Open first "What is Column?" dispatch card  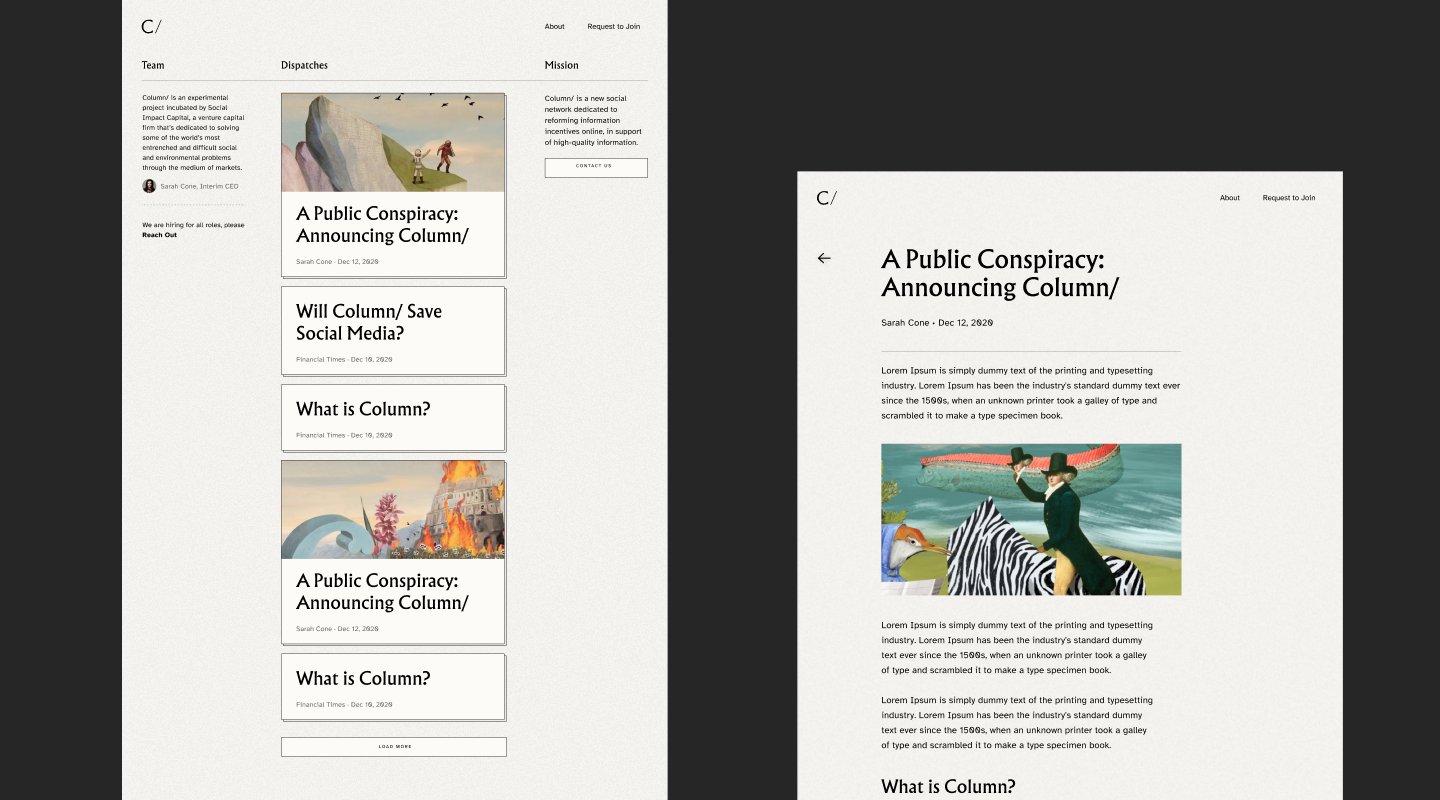[x=393, y=417]
